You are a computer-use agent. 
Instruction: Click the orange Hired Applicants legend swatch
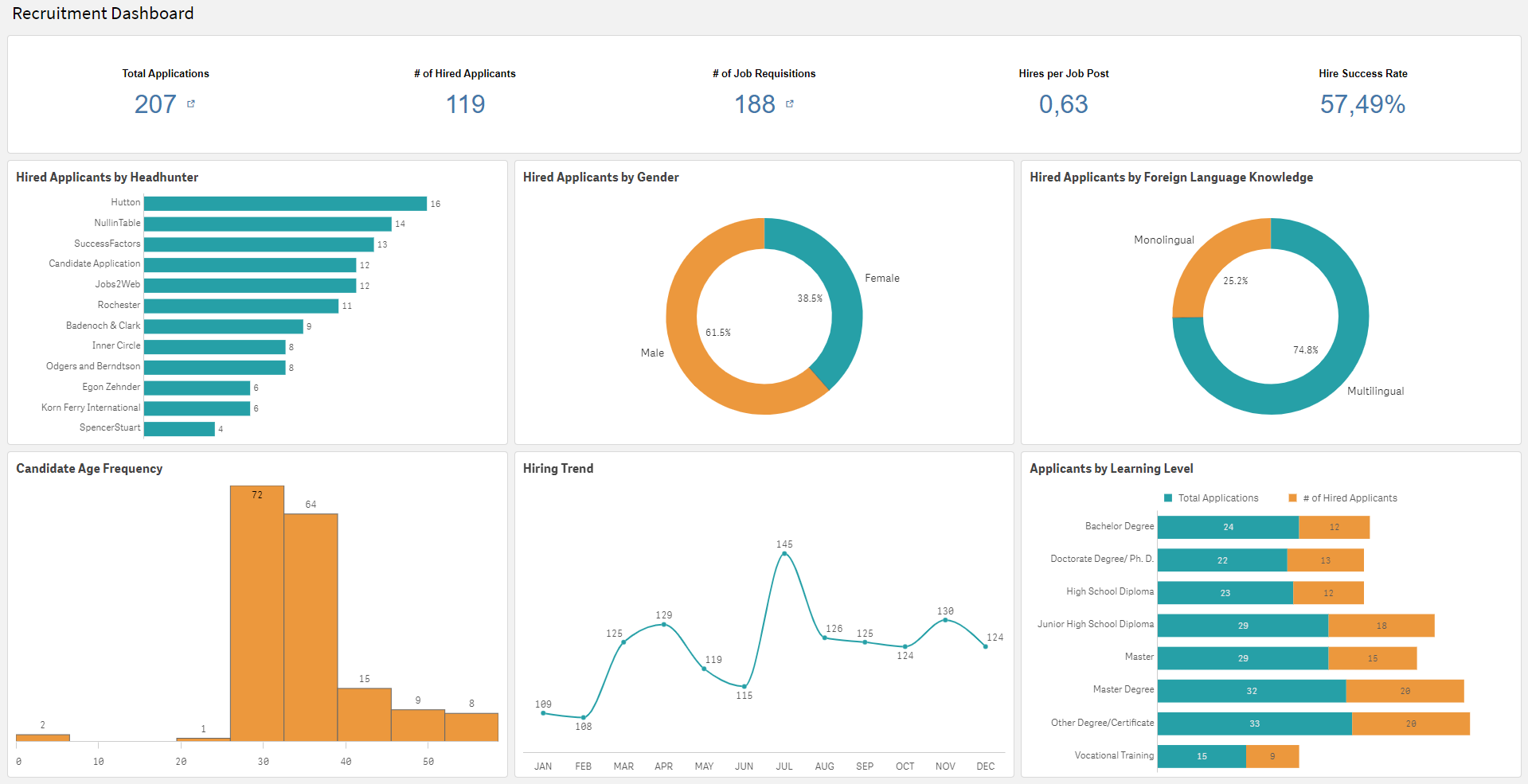1293,498
